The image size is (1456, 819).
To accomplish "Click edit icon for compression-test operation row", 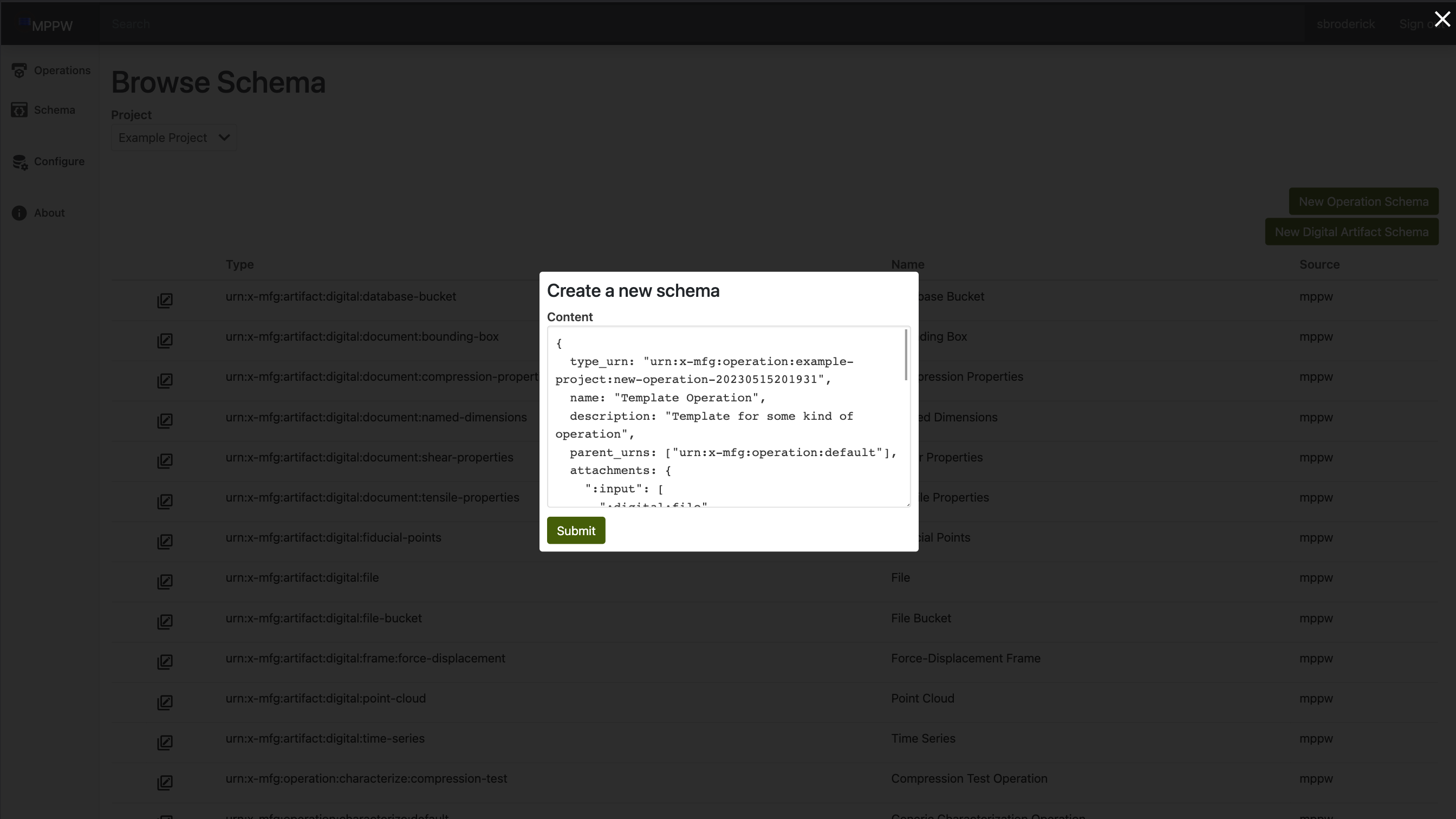I will [165, 782].
